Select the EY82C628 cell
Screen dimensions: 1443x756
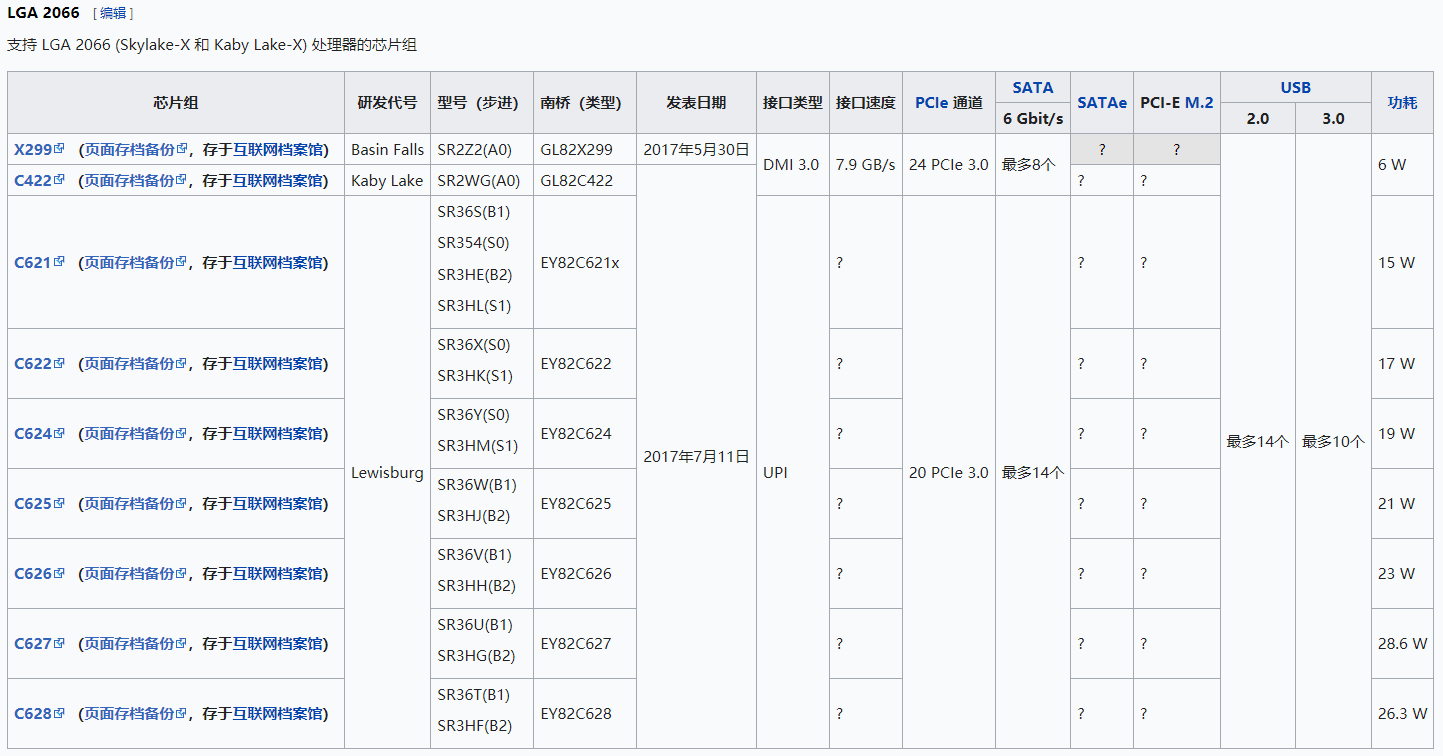coord(584,713)
